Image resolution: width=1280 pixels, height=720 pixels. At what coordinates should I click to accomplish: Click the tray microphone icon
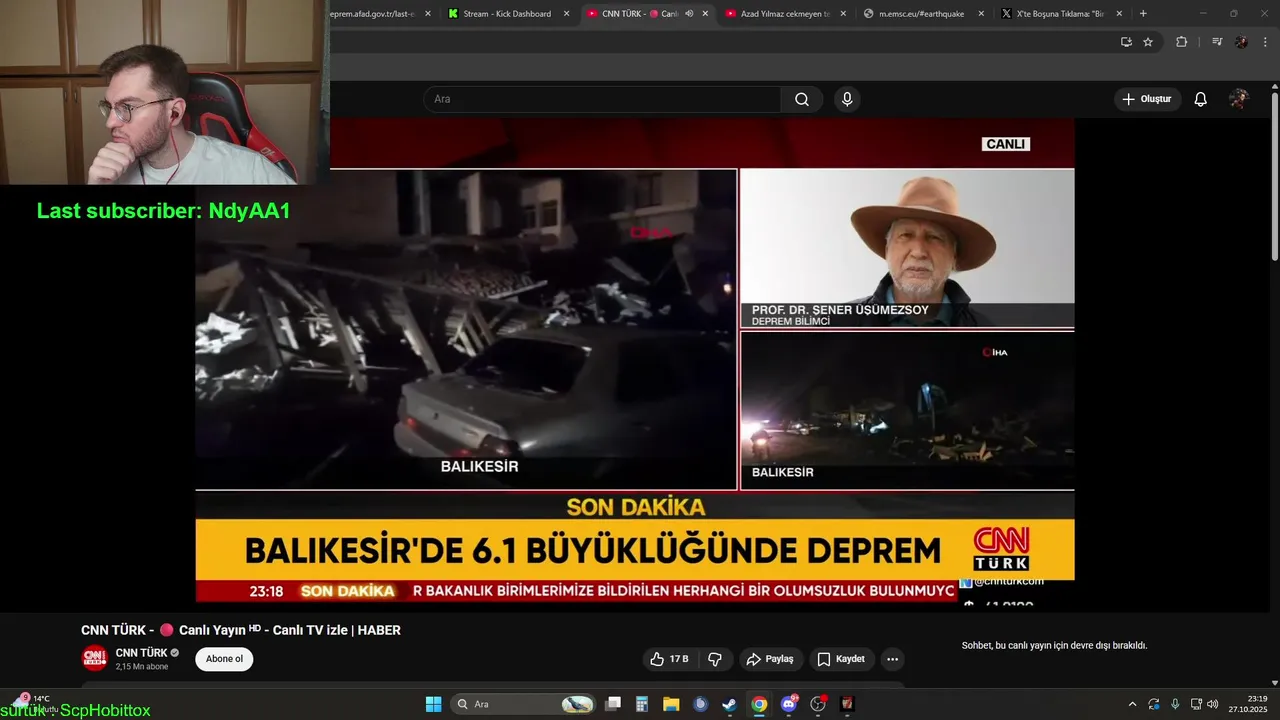pyautogui.click(x=1175, y=704)
